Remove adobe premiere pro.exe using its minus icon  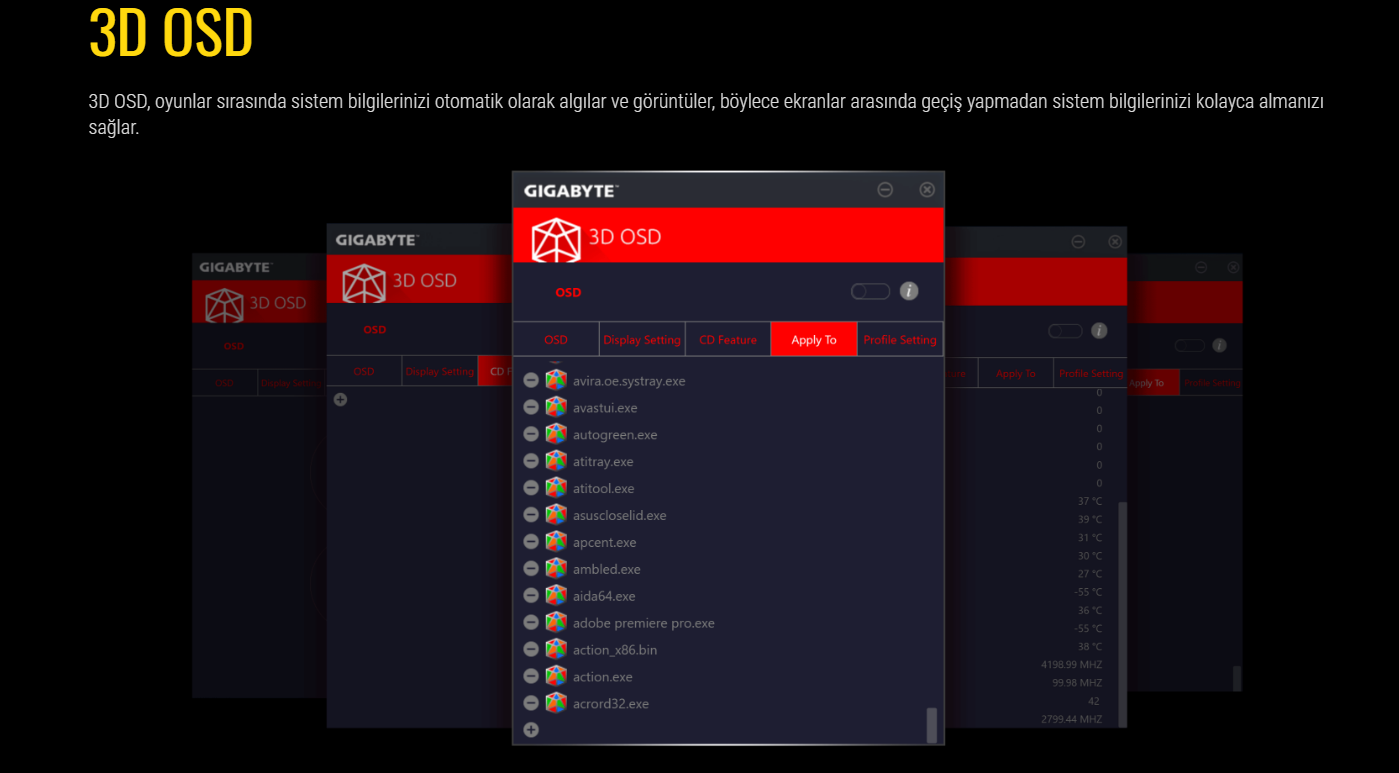coord(531,624)
